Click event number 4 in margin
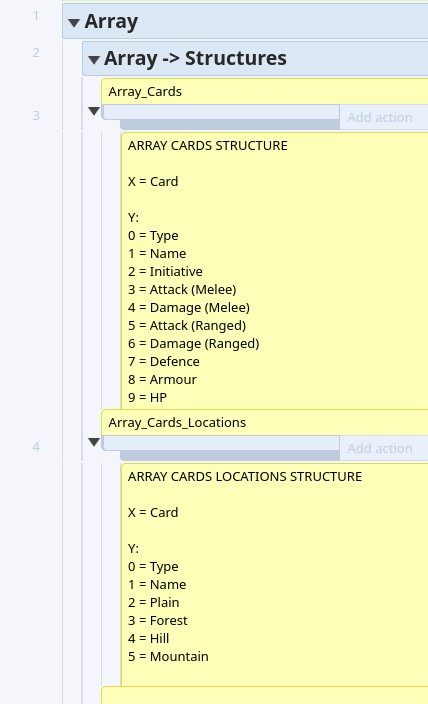 point(36,447)
